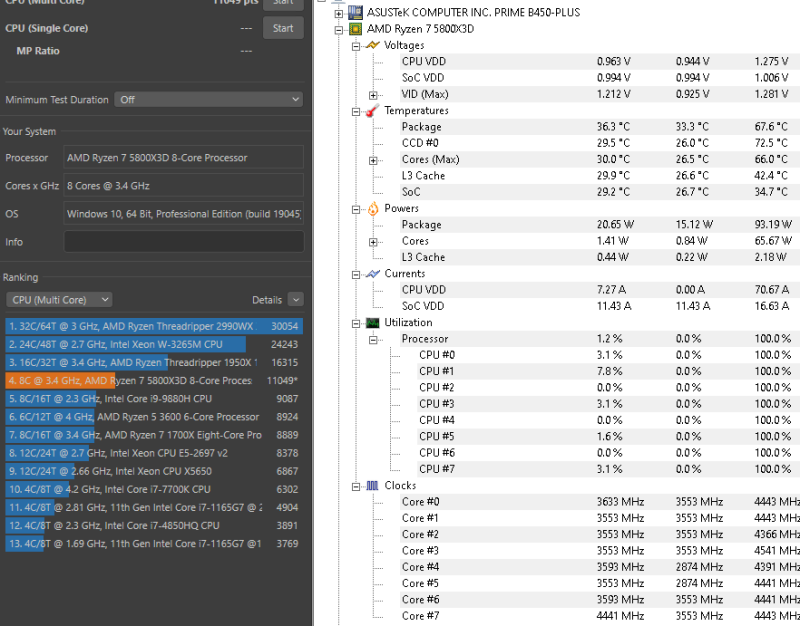Select the CPU #7 utilization row
This screenshot has width=800, height=626.
[x=609, y=470]
